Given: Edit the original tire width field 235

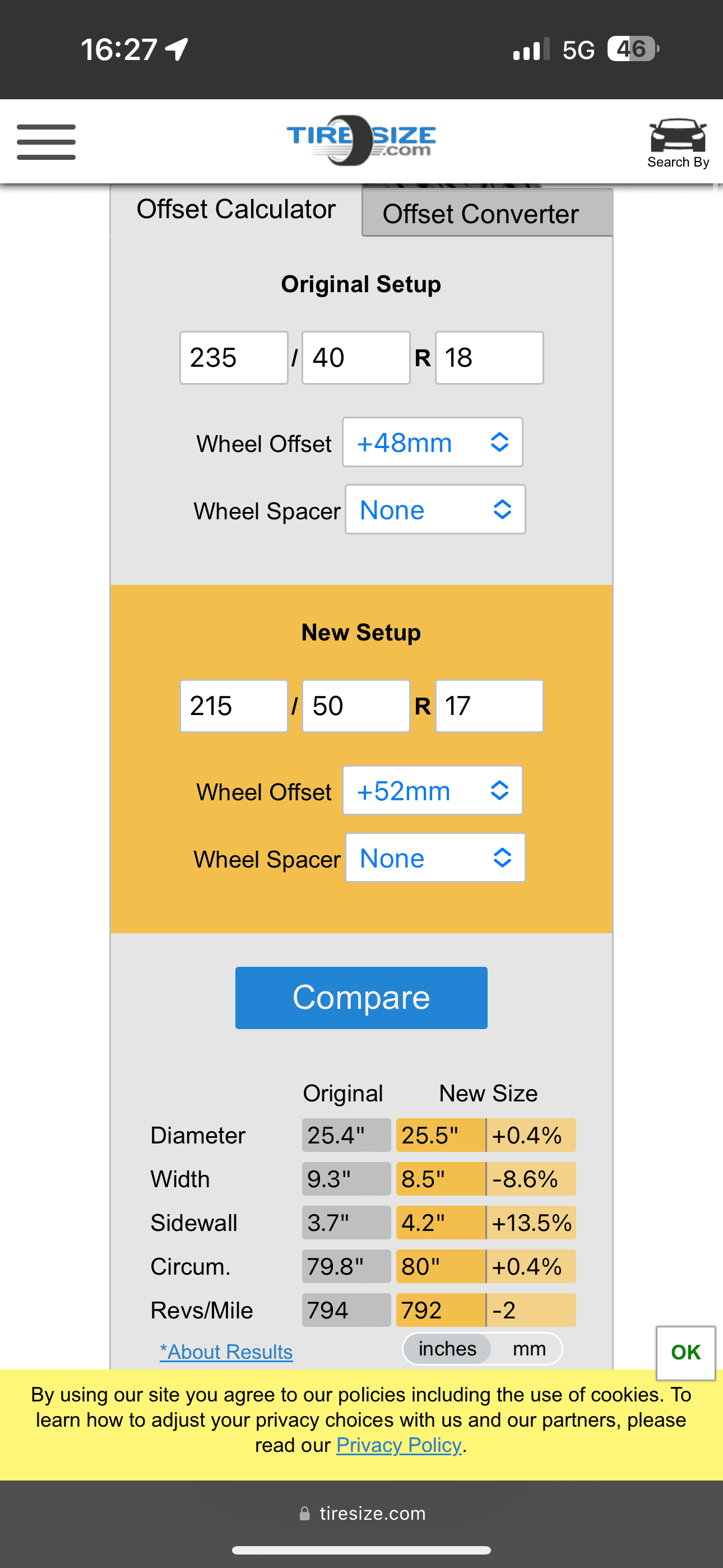Looking at the screenshot, I should [x=234, y=358].
